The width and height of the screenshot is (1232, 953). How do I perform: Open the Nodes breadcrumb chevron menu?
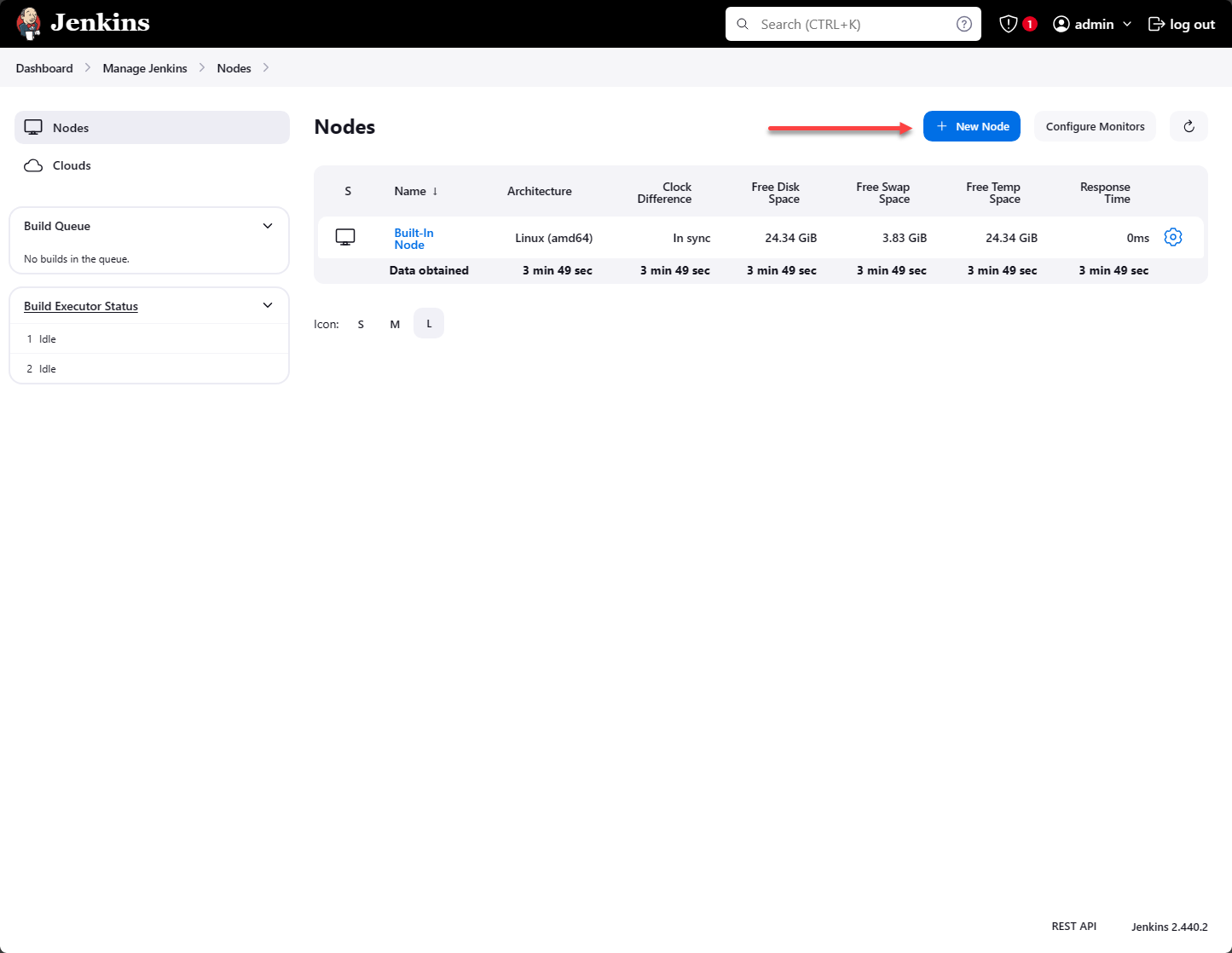pos(266,67)
